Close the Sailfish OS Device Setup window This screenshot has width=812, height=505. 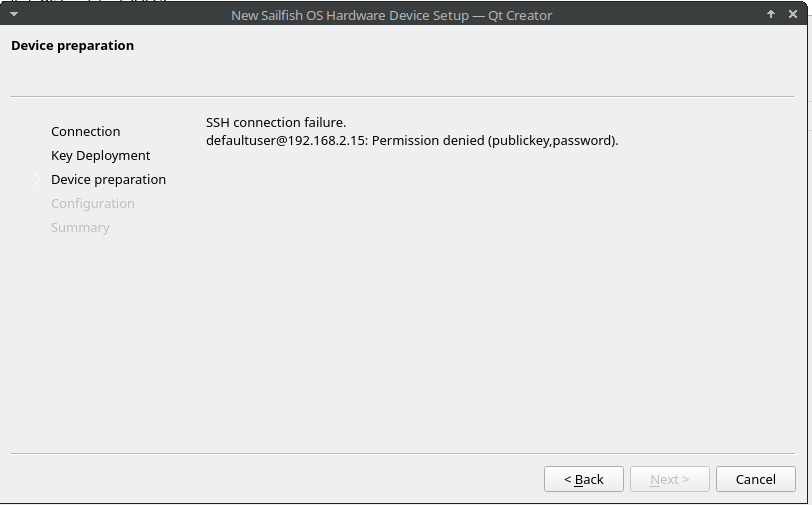click(x=794, y=14)
